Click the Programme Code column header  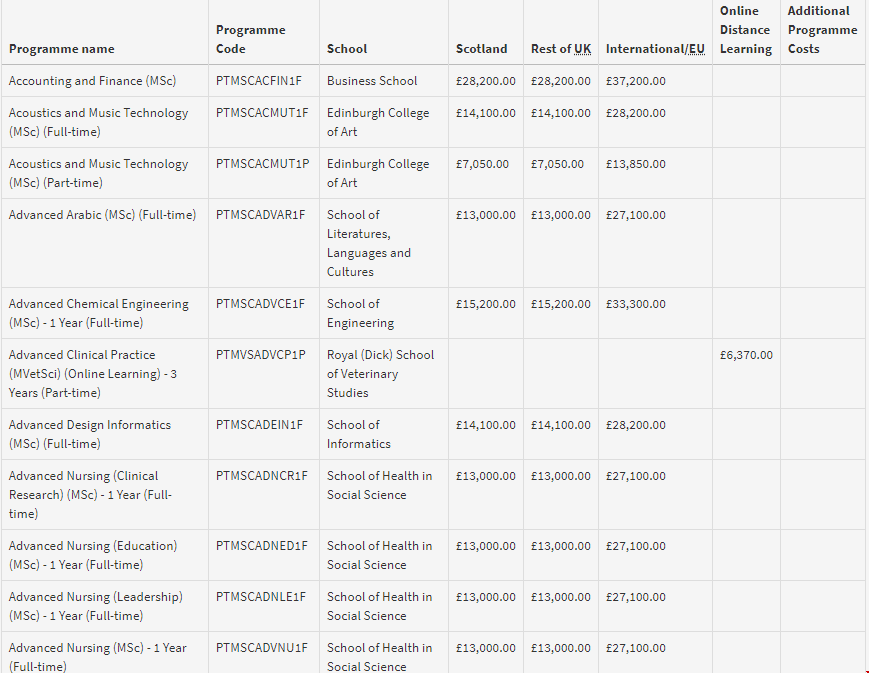point(250,39)
